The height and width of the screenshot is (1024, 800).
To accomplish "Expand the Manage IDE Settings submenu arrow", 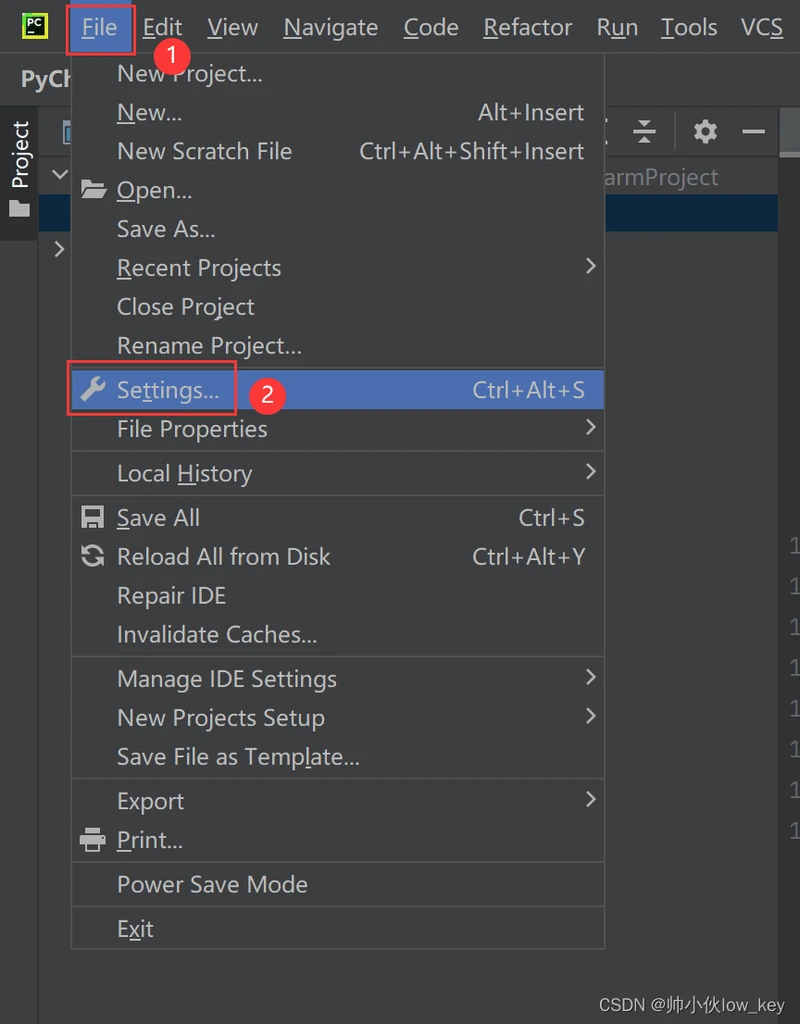I will [590, 678].
